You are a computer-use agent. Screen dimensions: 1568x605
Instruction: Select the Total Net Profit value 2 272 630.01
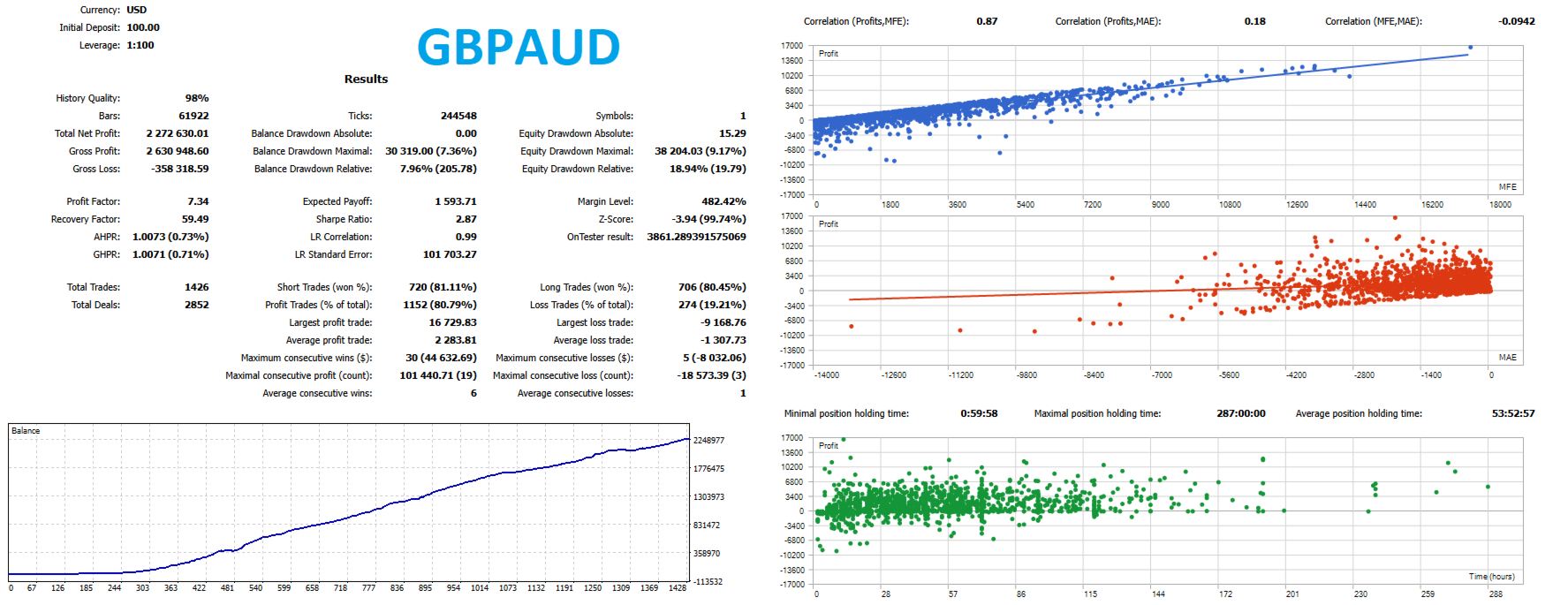click(x=178, y=133)
